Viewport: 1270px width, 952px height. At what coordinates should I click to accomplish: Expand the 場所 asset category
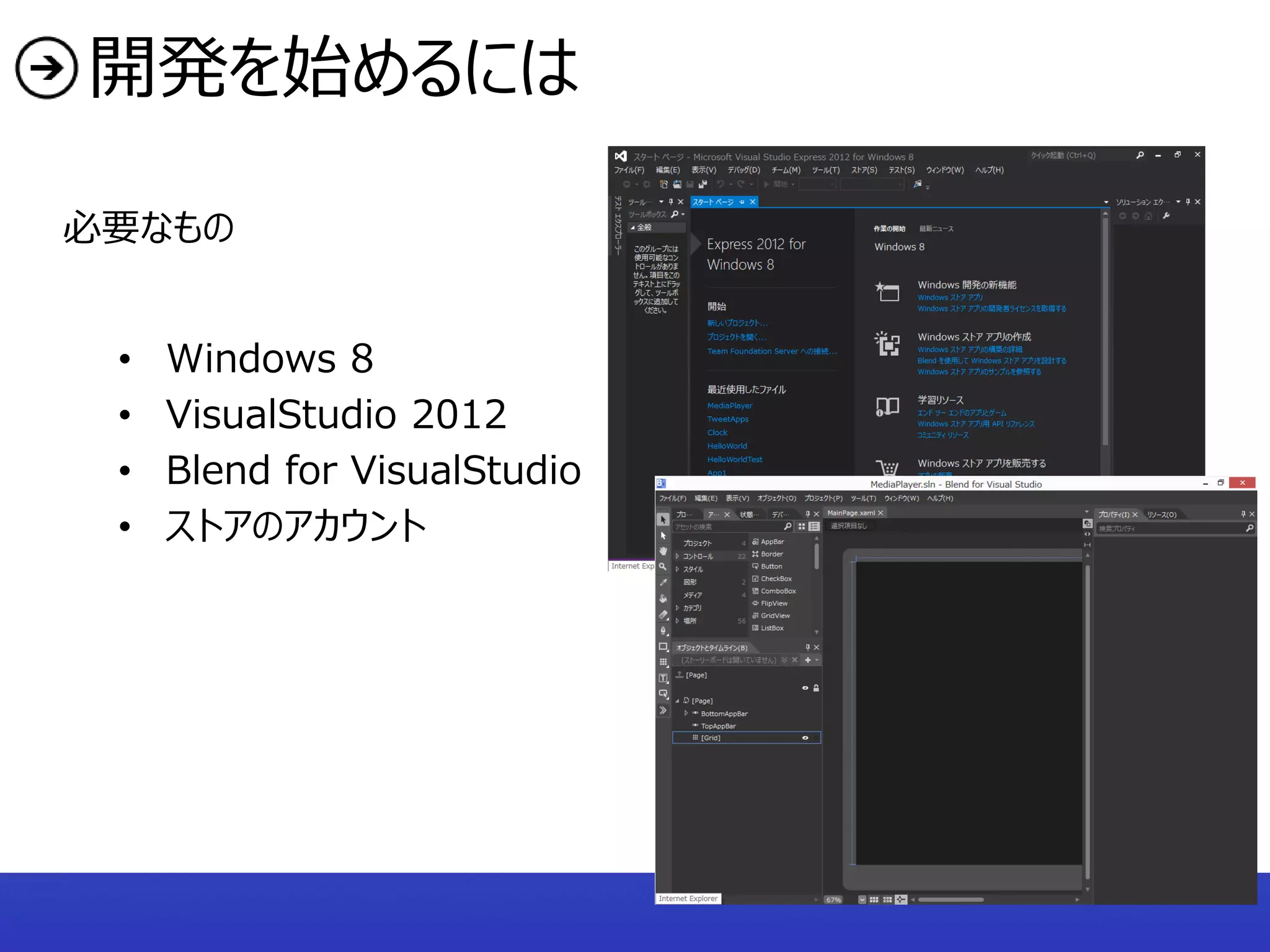tap(677, 620)
